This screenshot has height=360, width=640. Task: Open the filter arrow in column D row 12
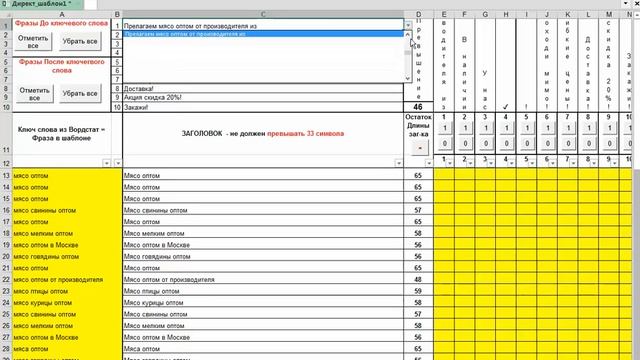429,163
